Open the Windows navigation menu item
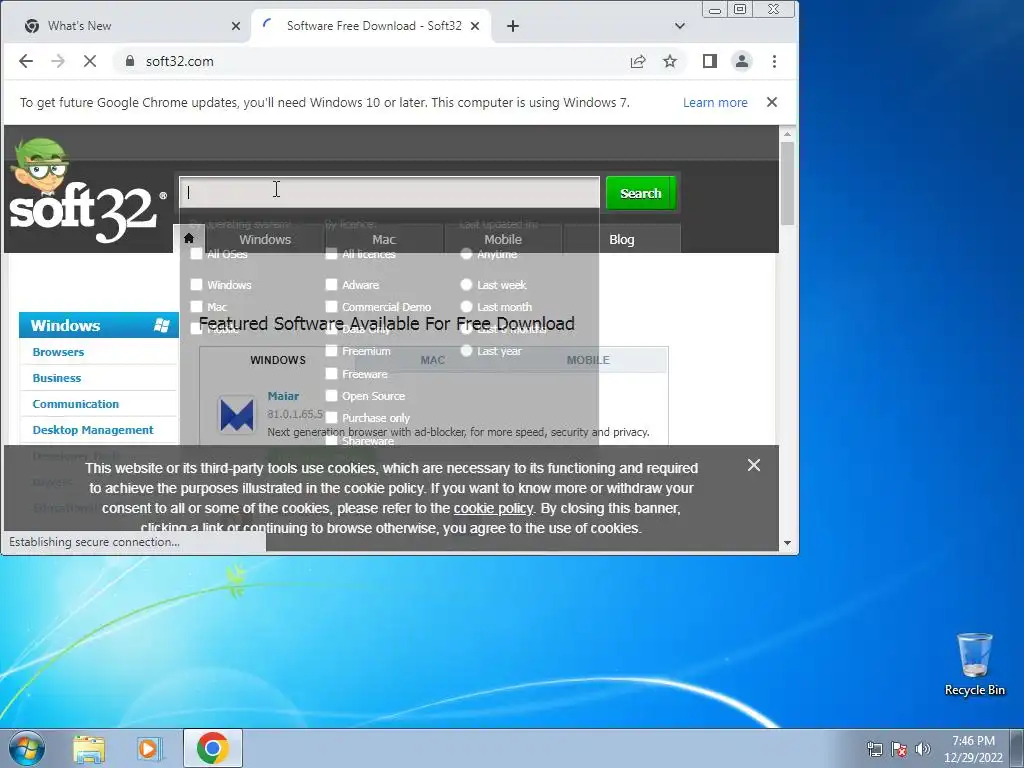This screenshot has height=768, width=1024. click(265, 239)
